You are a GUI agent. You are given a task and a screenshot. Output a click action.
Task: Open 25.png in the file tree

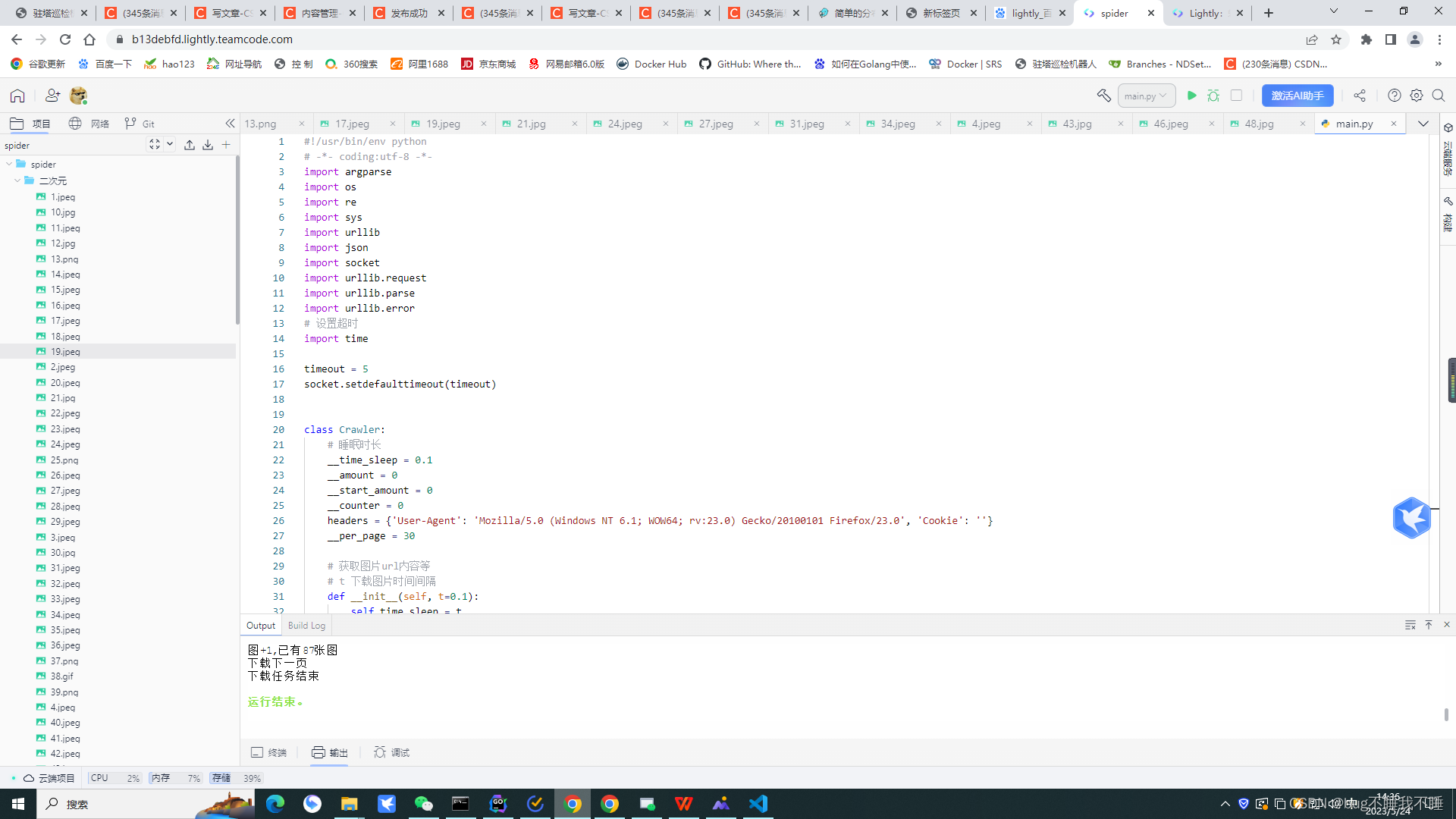pyautogui.click(x=64, y=460)
